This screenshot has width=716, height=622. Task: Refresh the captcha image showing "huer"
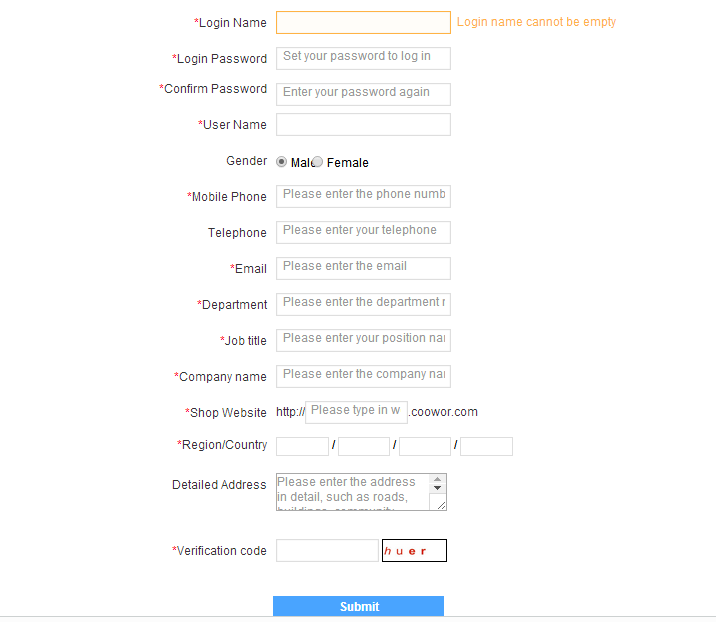[x=414, y=551]
